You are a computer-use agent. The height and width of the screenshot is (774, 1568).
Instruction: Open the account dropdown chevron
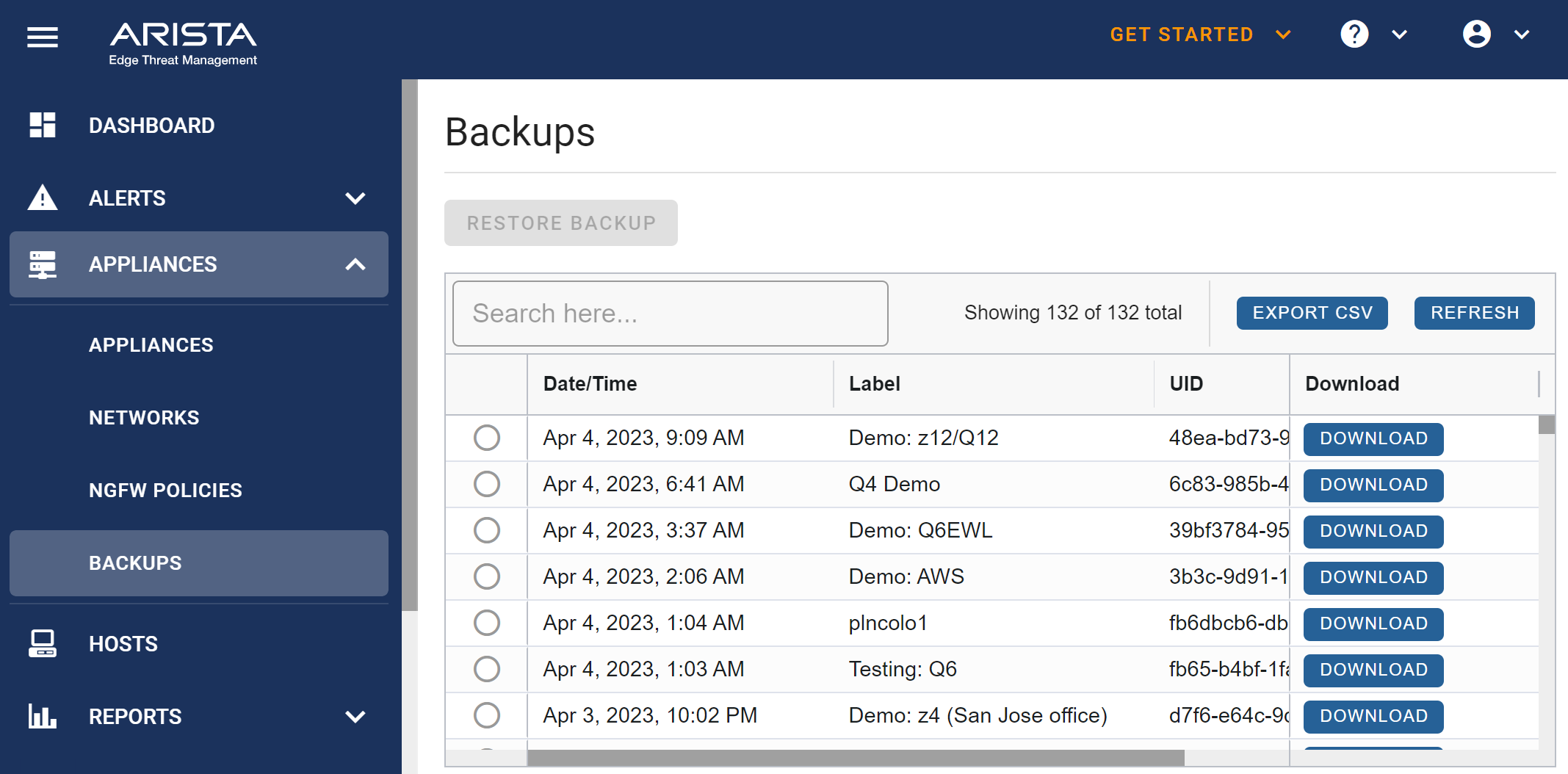[1522, 35]
